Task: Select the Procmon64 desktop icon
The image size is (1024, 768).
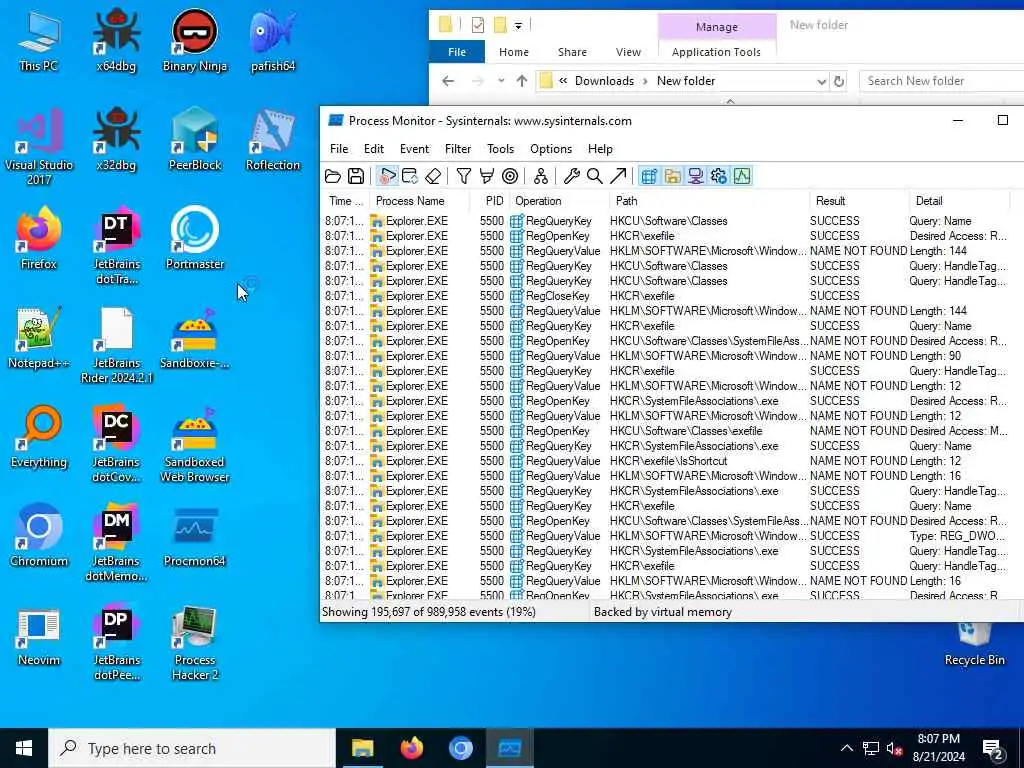Action: pos(195,536)
